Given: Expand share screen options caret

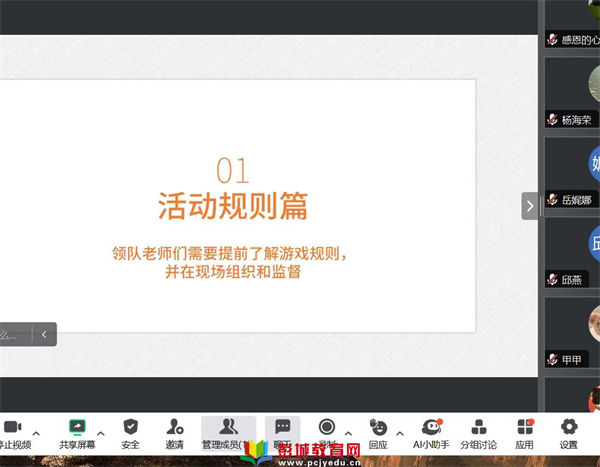Looking at the screenshot, I should pyautogui.click(x=101, y=433).
